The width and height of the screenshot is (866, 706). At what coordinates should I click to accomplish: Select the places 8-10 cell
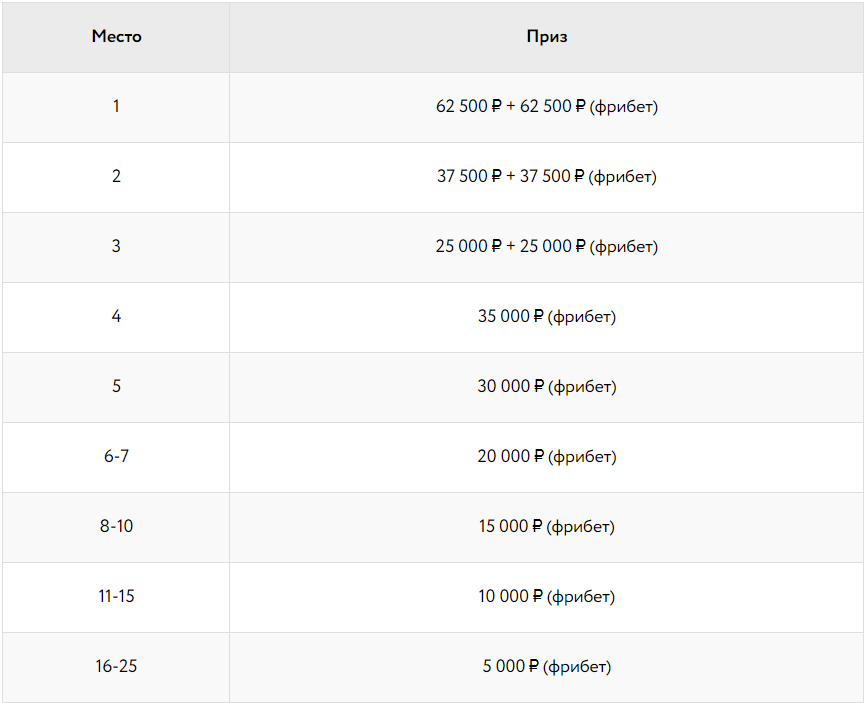116,526
